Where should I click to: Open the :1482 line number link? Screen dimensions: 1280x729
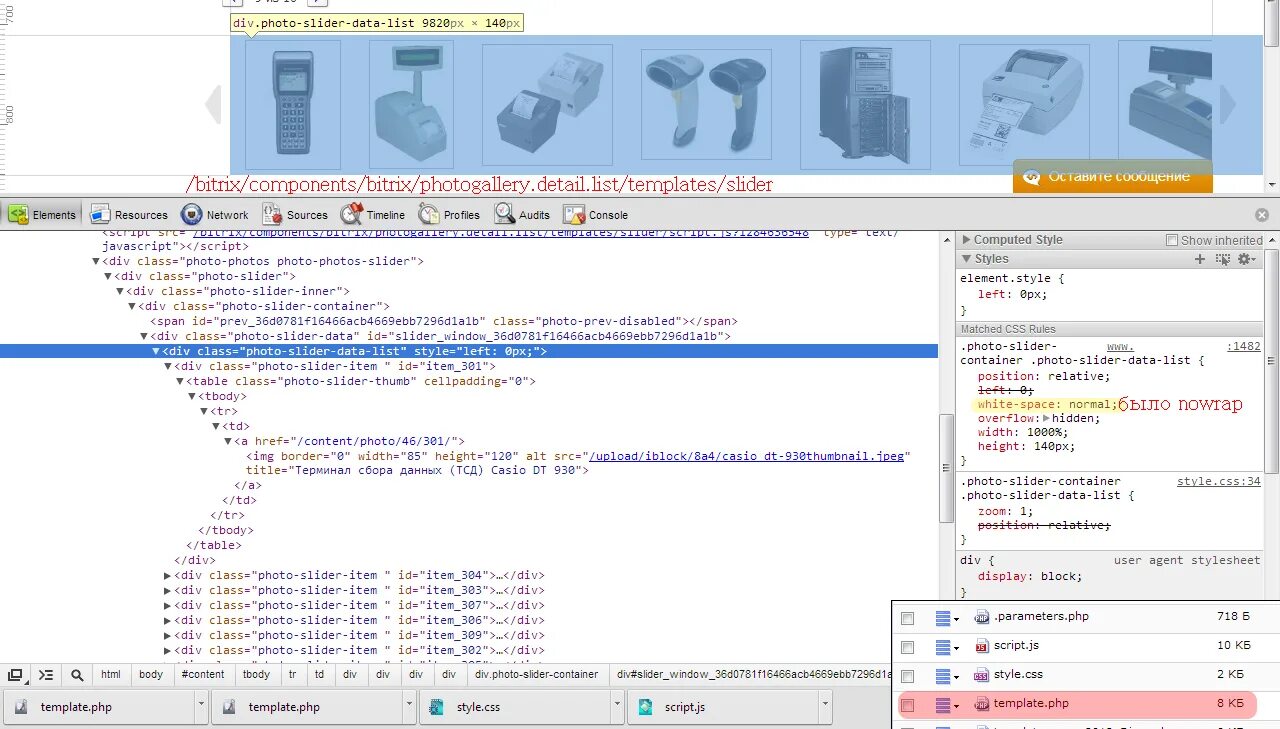click(x=1244, y=347)
